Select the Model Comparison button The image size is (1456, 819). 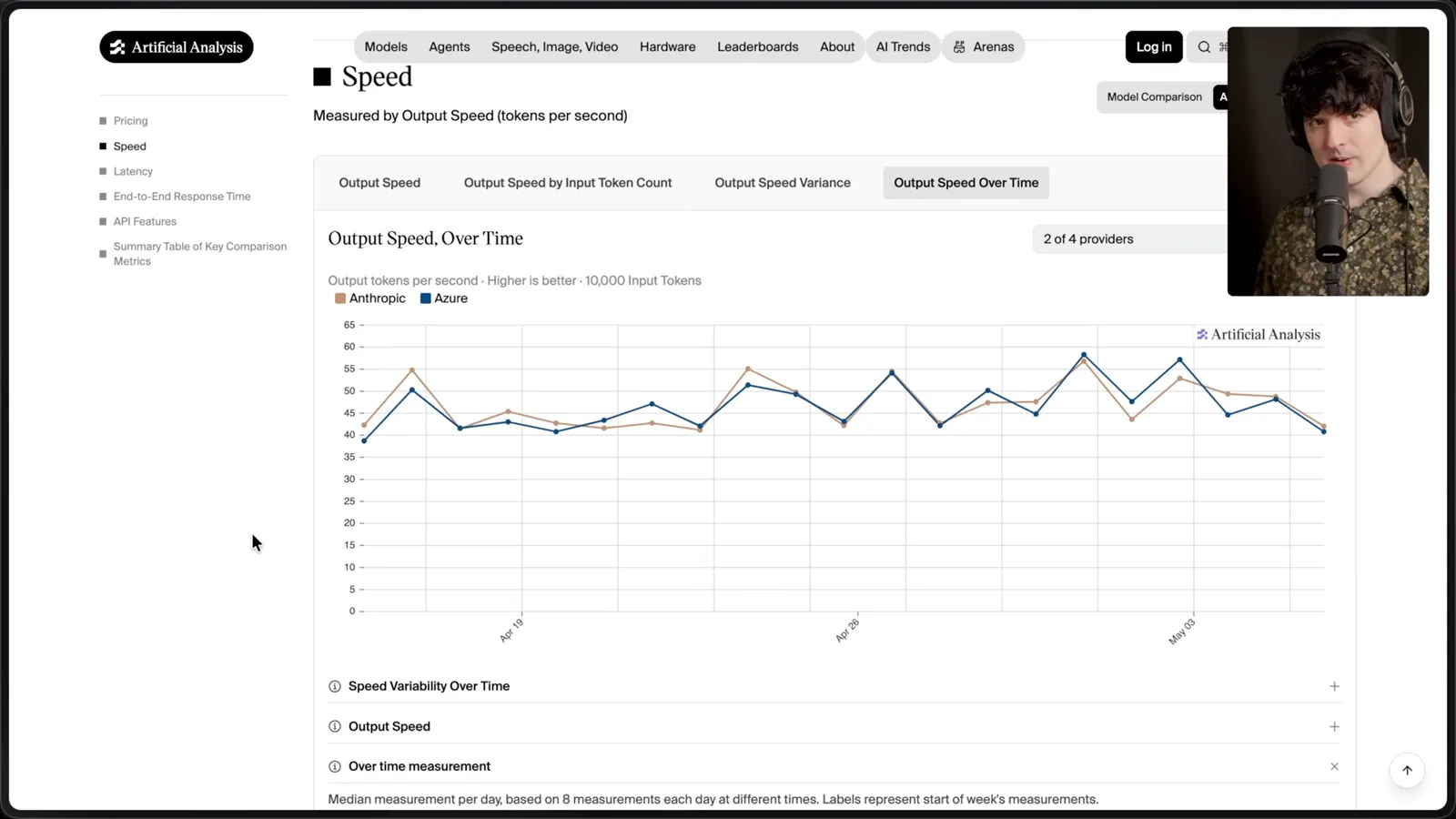click(1155, 97)
